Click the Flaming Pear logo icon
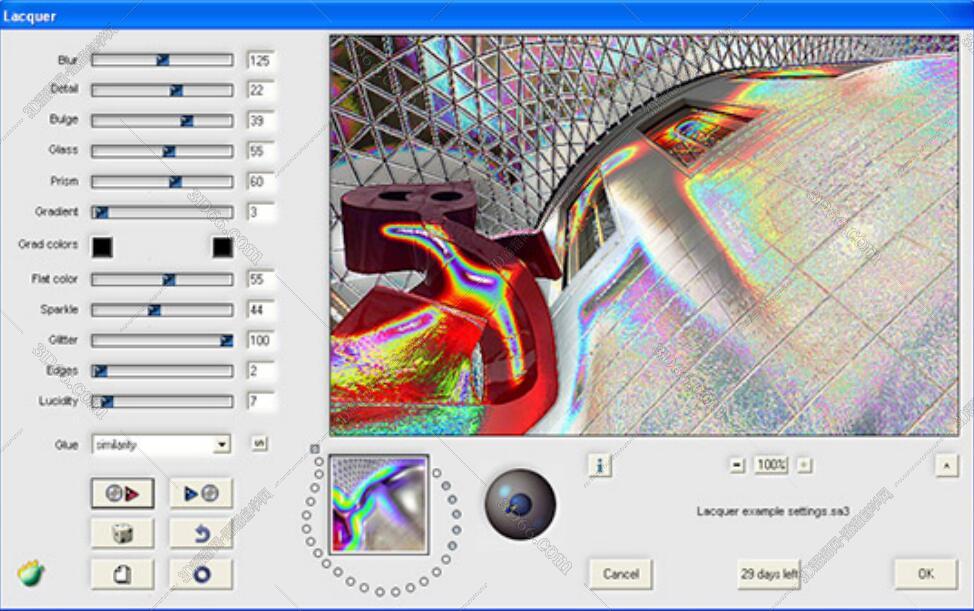The width and height of the screenshot is (974, 611). [x=31, y=574]
